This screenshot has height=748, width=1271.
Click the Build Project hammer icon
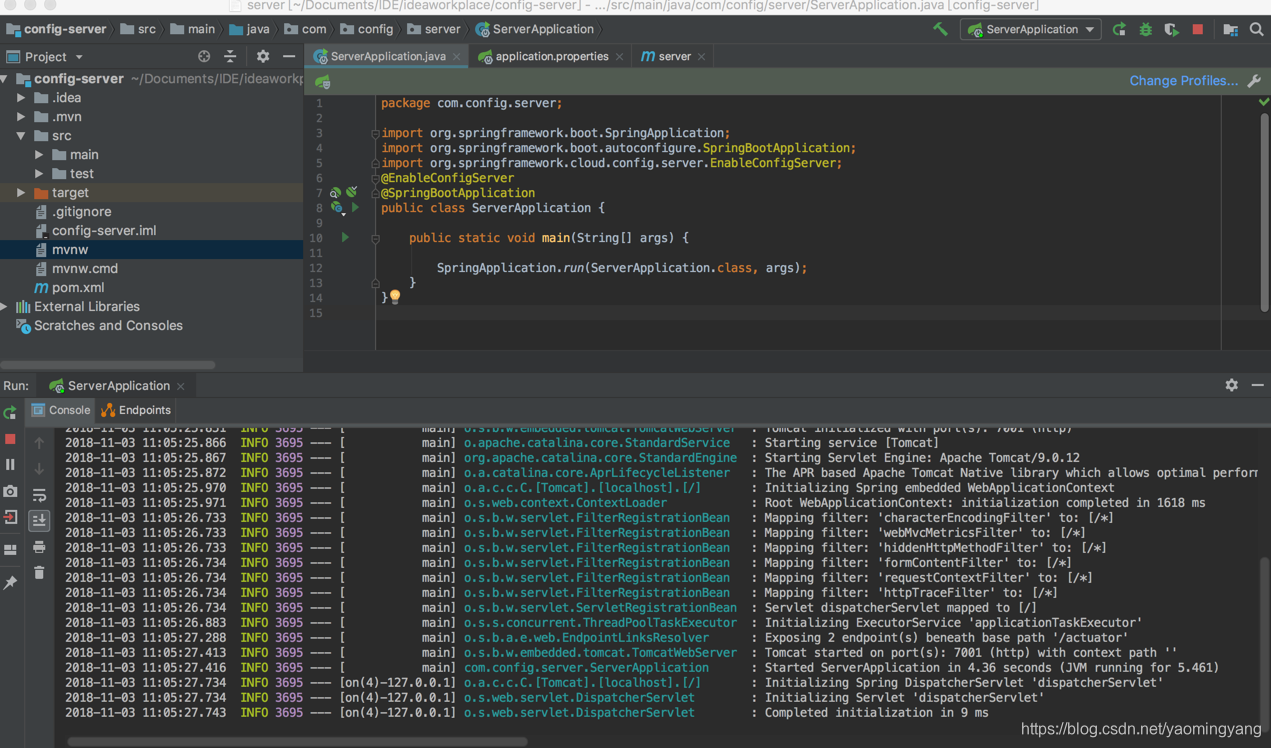click(x=940, y=29)
